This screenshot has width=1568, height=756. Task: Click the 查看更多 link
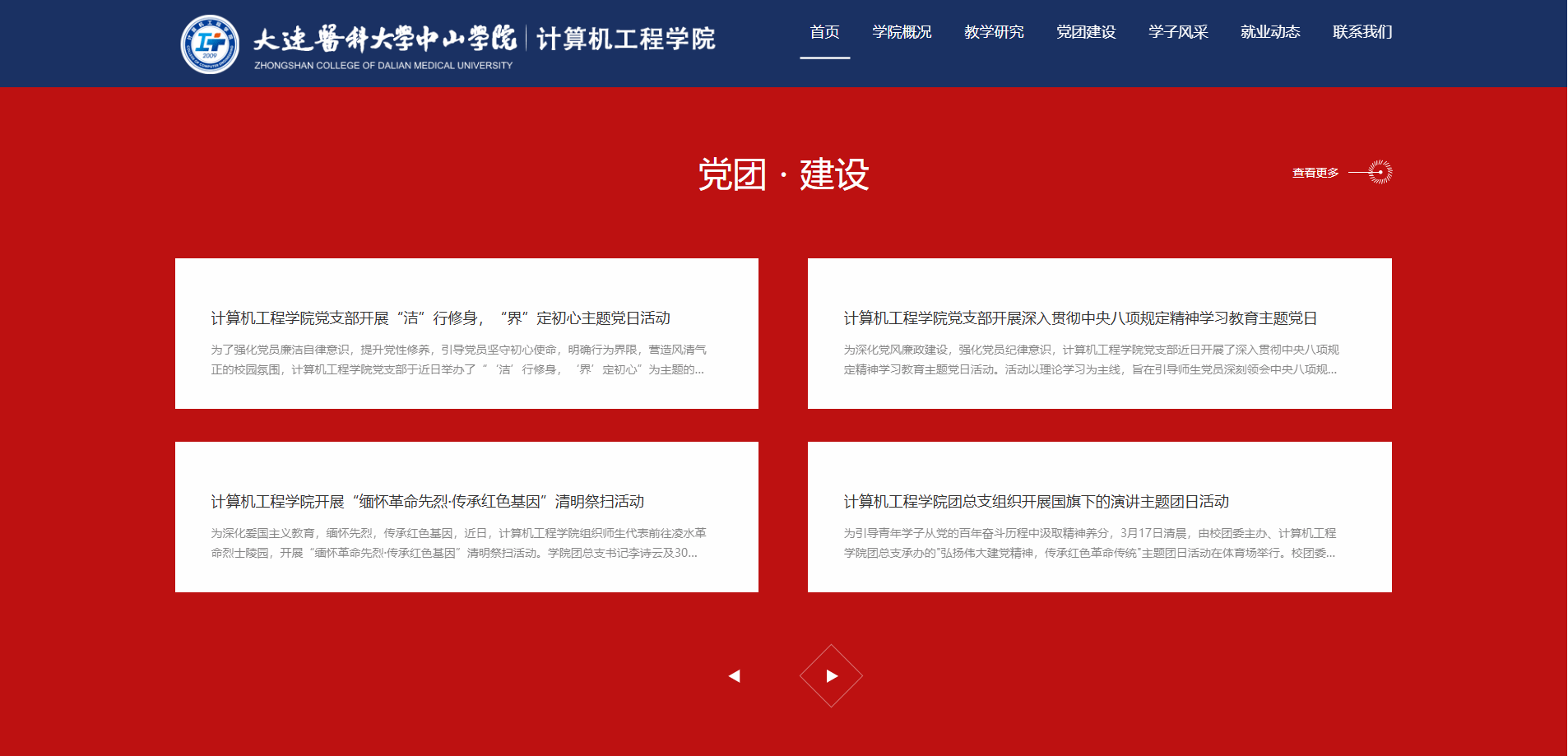coord(1315,173)
